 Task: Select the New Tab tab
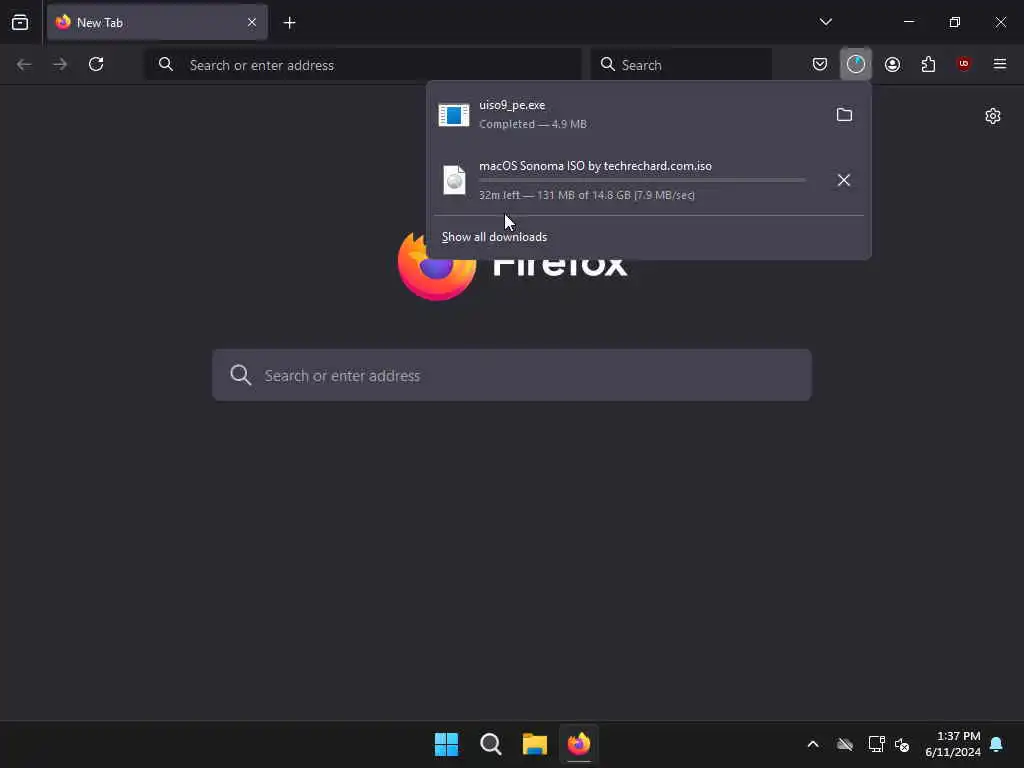point(157,22)
